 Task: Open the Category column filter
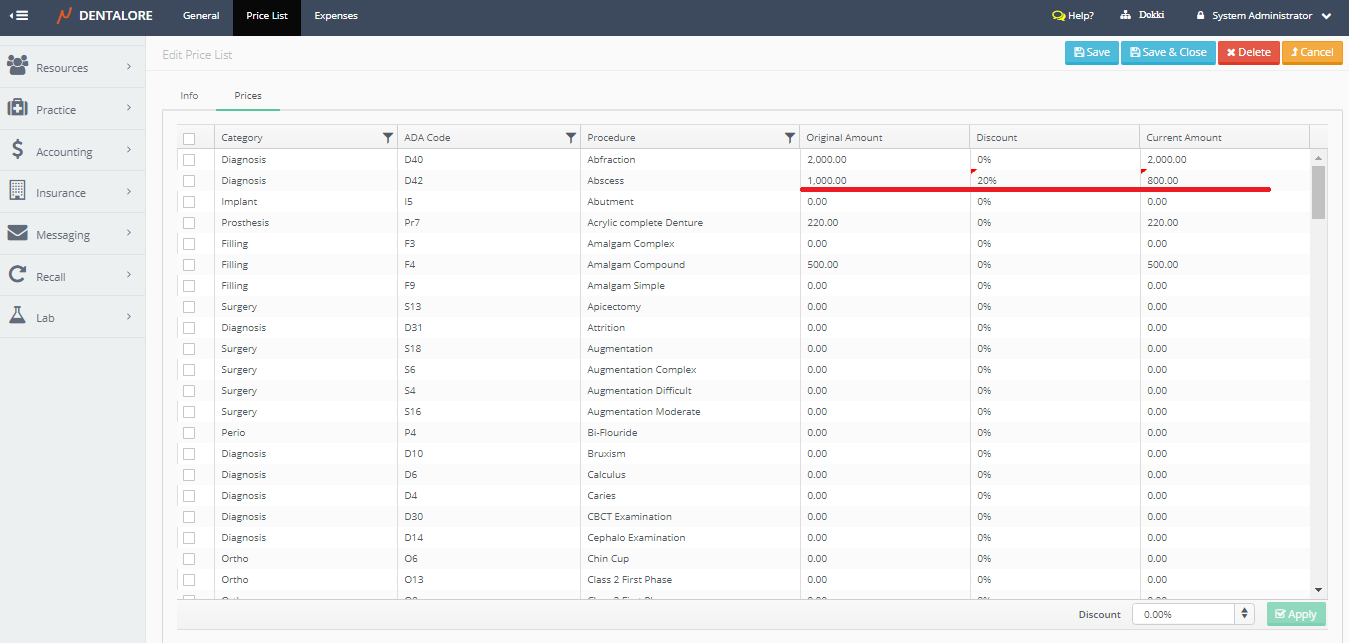pyautogui.click(x=388, y=138)
